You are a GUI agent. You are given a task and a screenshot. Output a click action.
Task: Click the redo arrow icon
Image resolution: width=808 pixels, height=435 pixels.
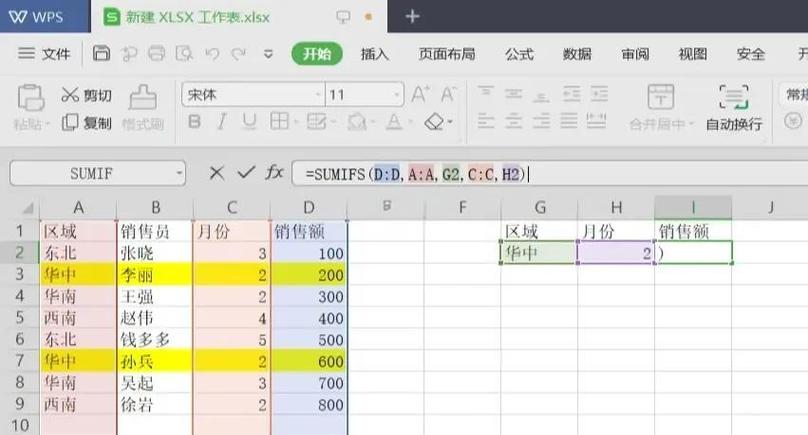point(239,54)
